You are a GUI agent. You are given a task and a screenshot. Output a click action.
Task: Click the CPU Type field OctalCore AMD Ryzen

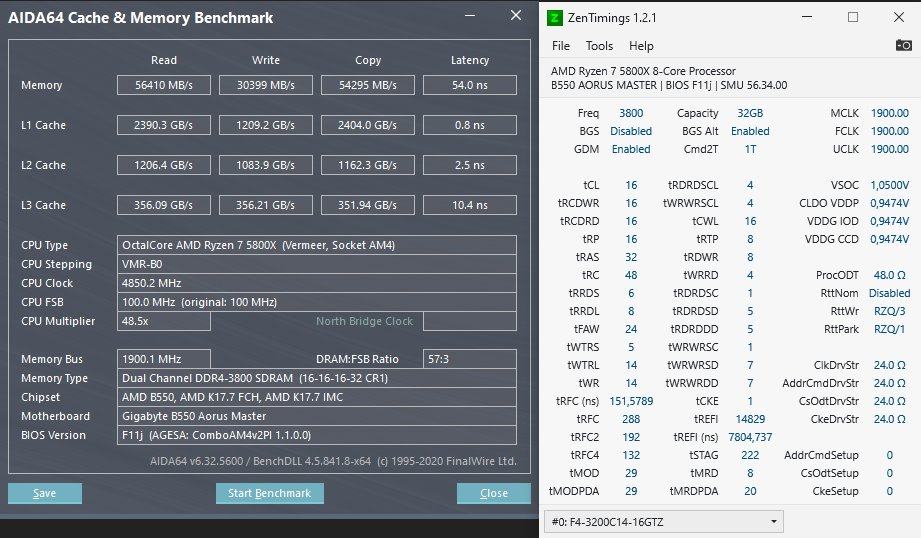tap(317, 245)
